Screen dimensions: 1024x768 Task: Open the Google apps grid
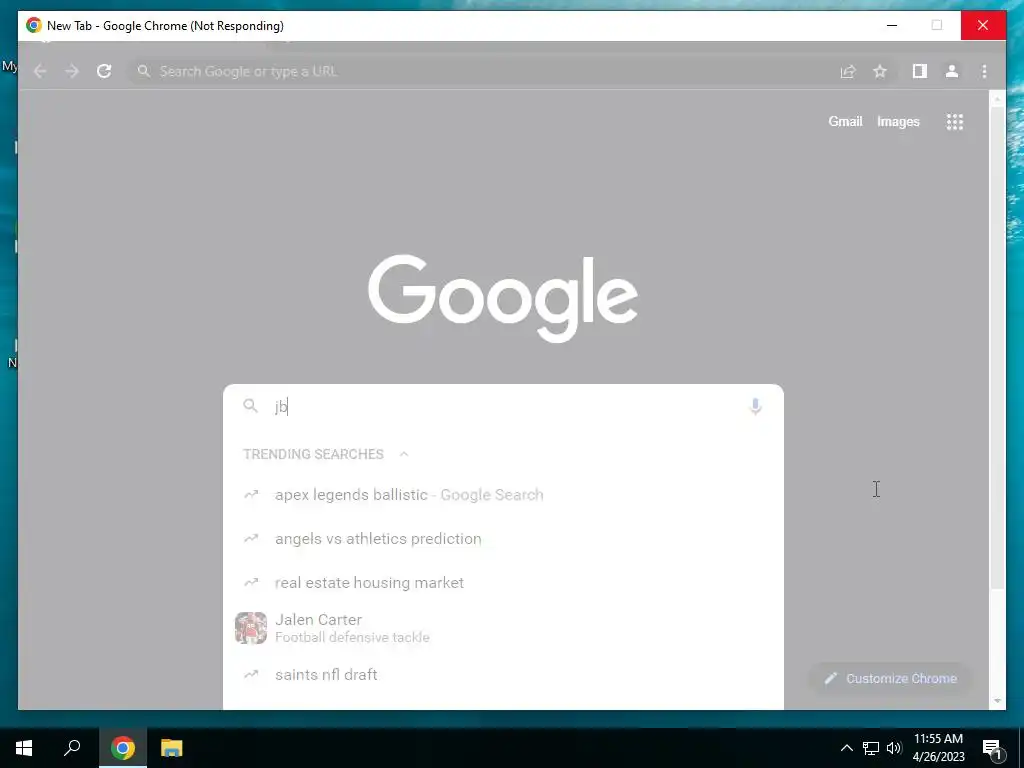(x=955, y=121)
